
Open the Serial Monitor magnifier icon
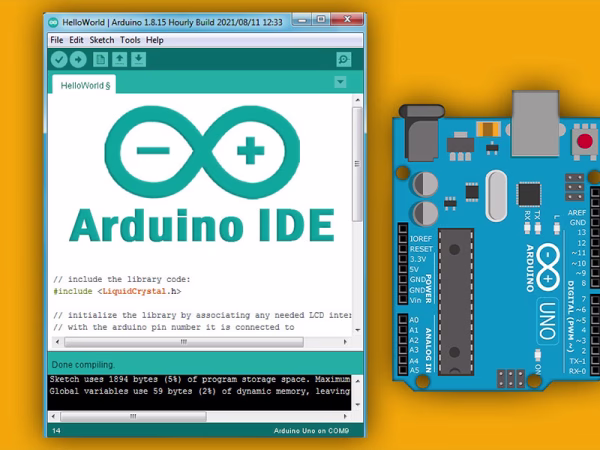pos(343,60)
